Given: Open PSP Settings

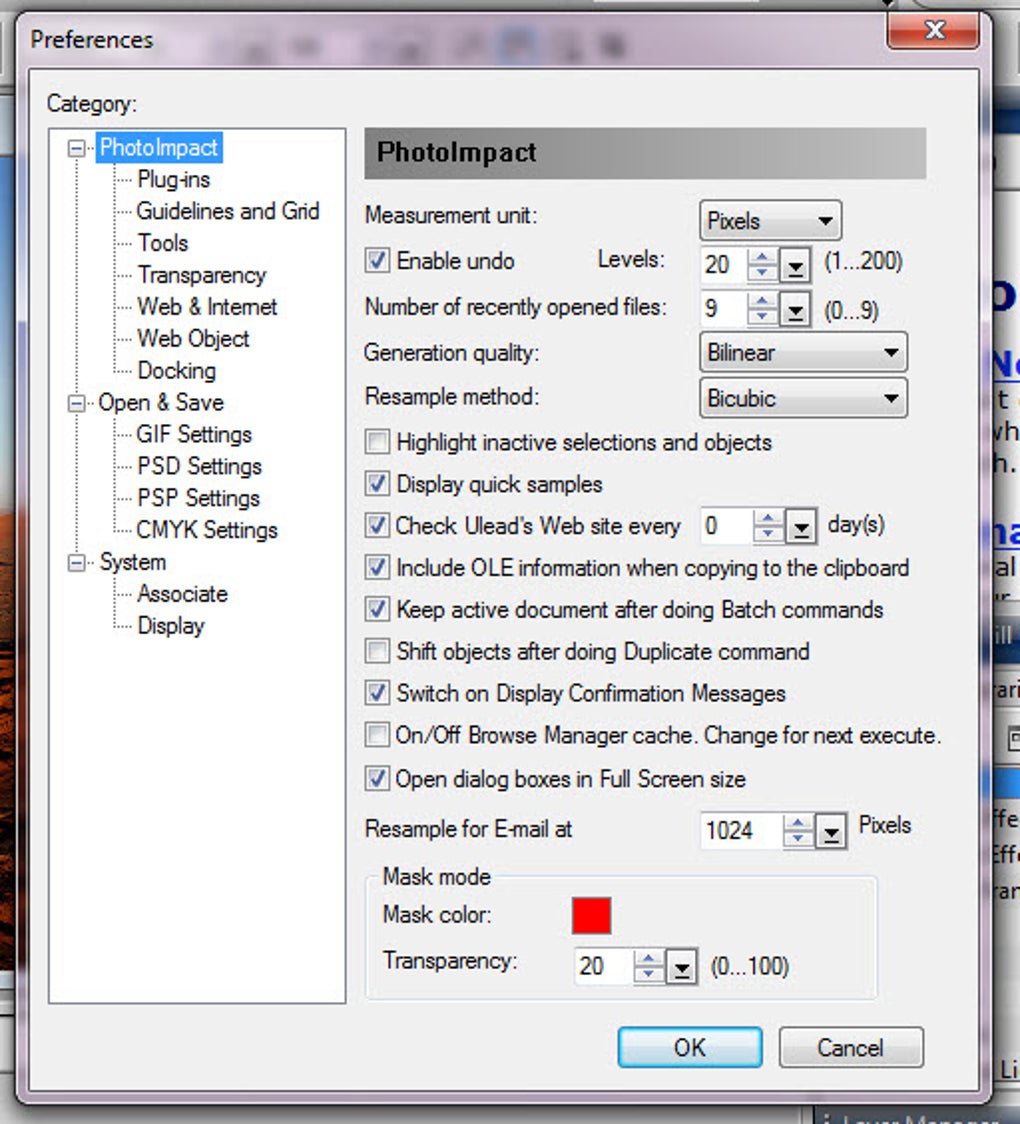Looking at the screenshot, I should point(199,498).
